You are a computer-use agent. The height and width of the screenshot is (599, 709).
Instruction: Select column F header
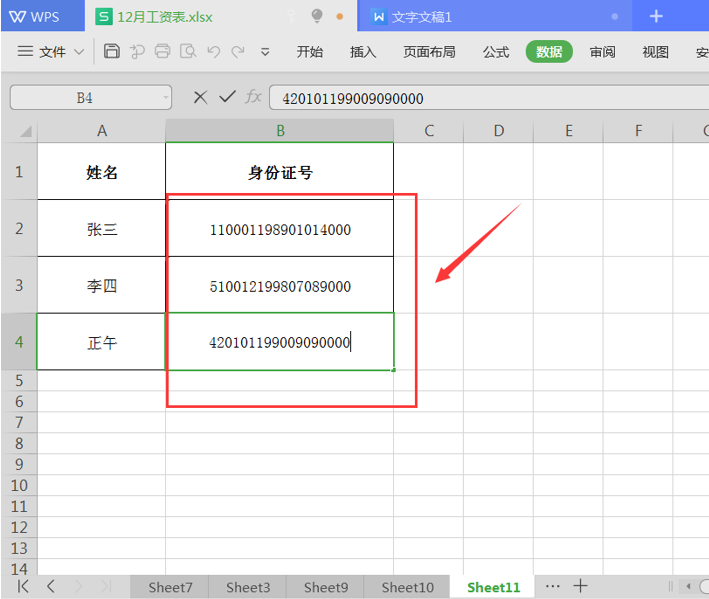pos(638,131)
